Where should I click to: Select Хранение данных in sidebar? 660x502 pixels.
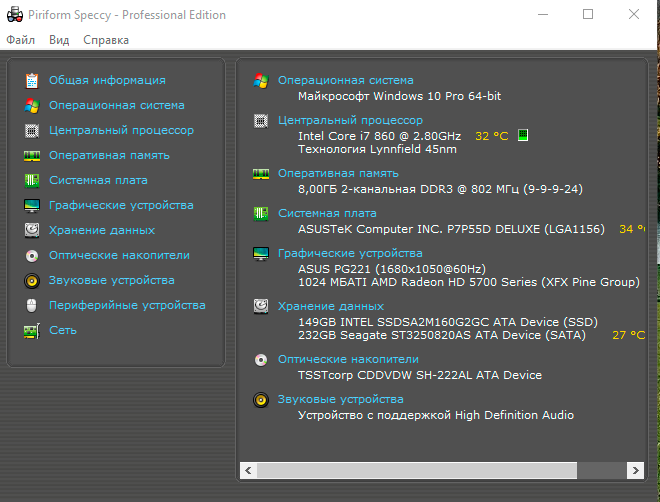coord(102,230)
